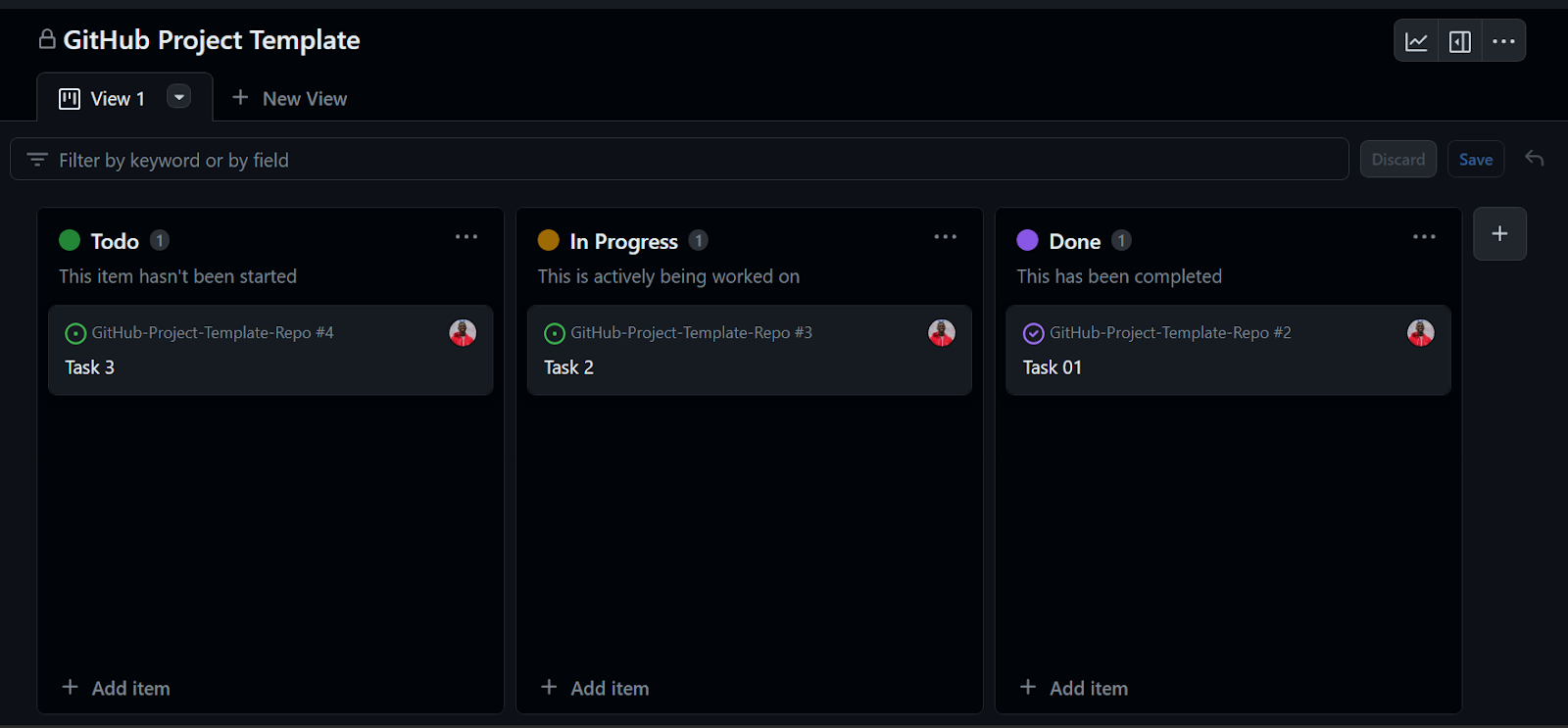1568x728 pixels.
Task: Open the Task 2 card title
Action: pos(568,367)
